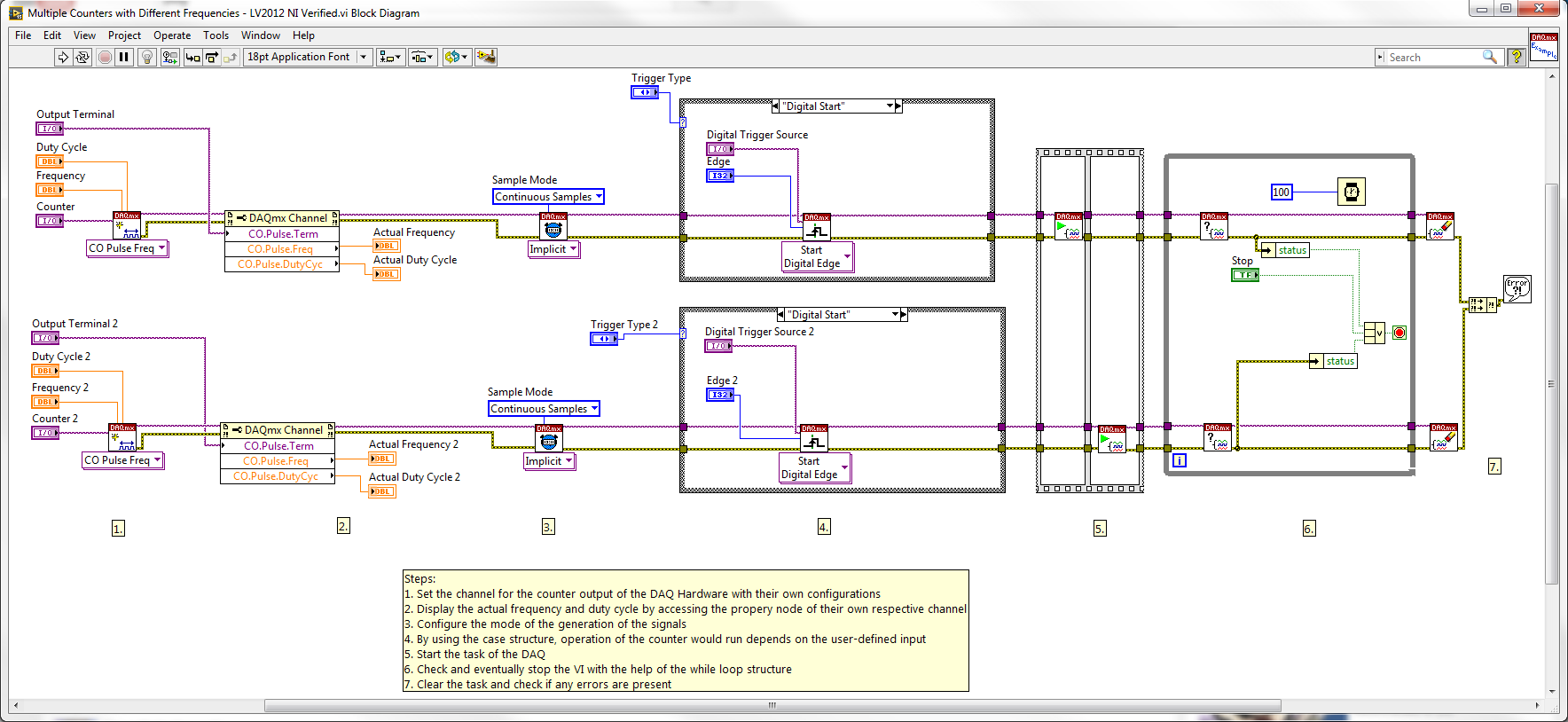This screenshot has height=722, width=1568.
Task: Click the vertical scrollbar thumb
Action: (x=1551, y=383)
